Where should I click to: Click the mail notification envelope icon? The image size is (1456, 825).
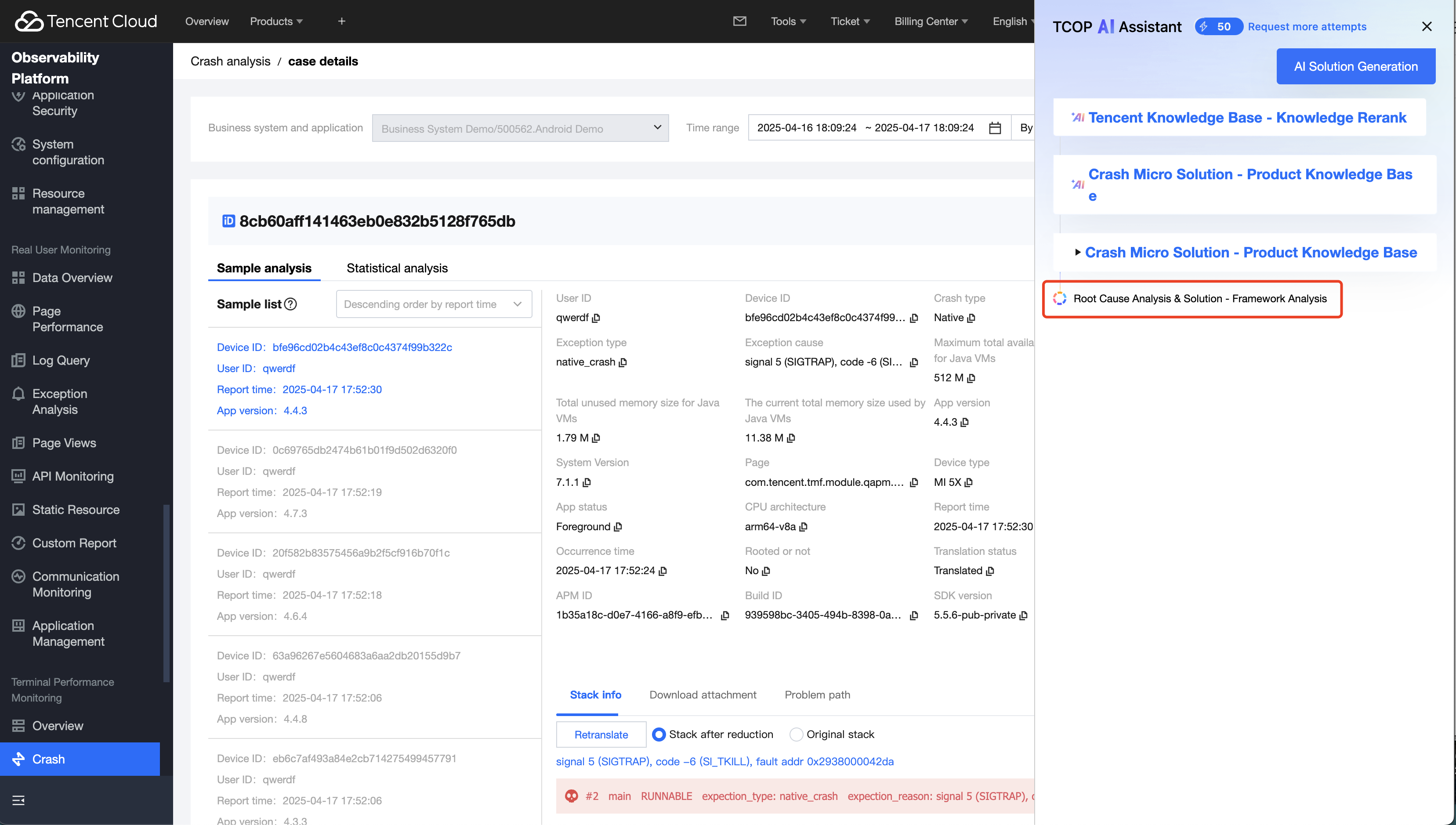pos(739,21)
